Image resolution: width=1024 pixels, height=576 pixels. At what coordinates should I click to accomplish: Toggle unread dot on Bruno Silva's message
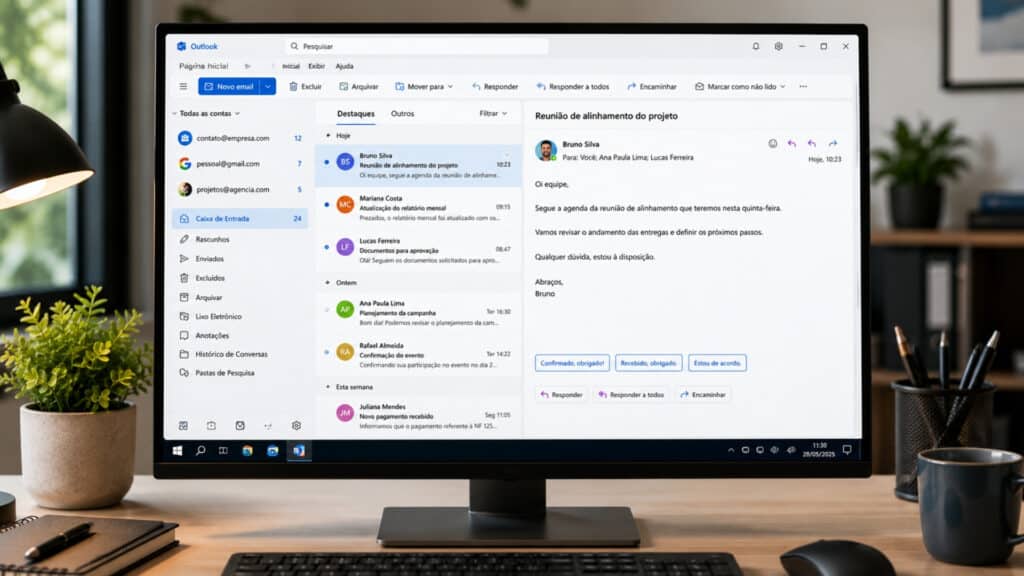click(327, 162)
